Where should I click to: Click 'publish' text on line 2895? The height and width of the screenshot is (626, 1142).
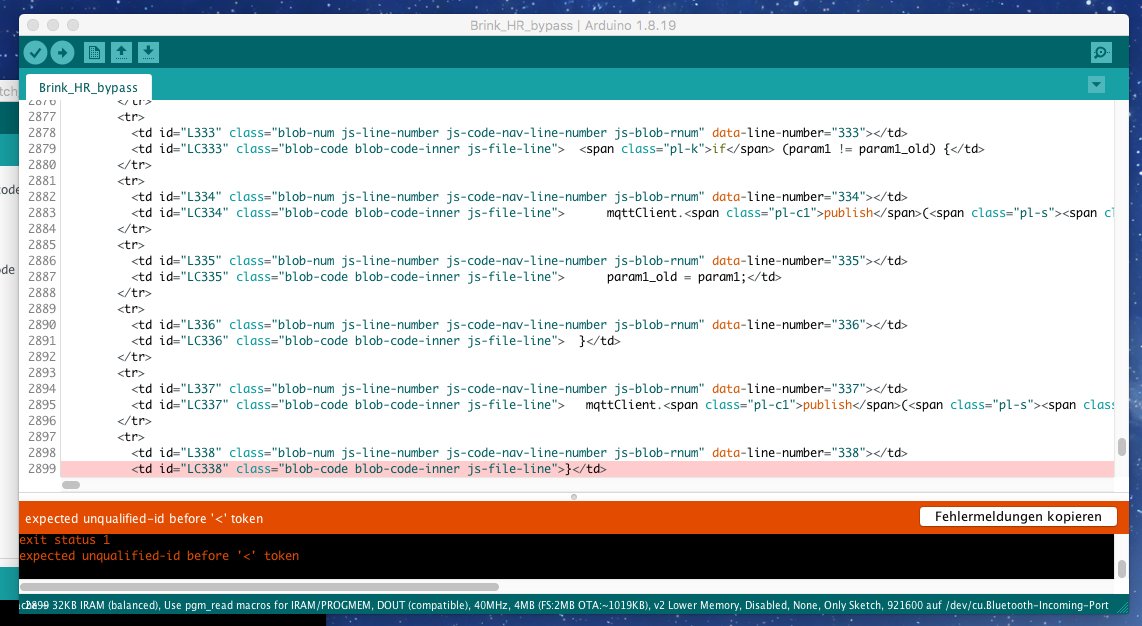click(x=827, y=405)
